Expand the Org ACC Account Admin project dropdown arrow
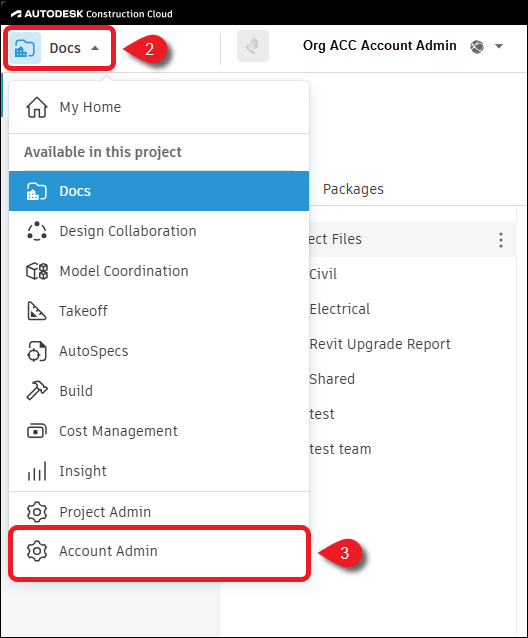 [x=499, y=46]
